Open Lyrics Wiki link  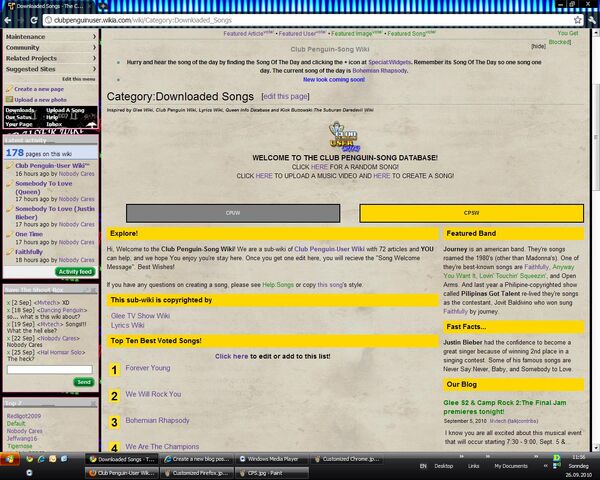tap(127, 325)
